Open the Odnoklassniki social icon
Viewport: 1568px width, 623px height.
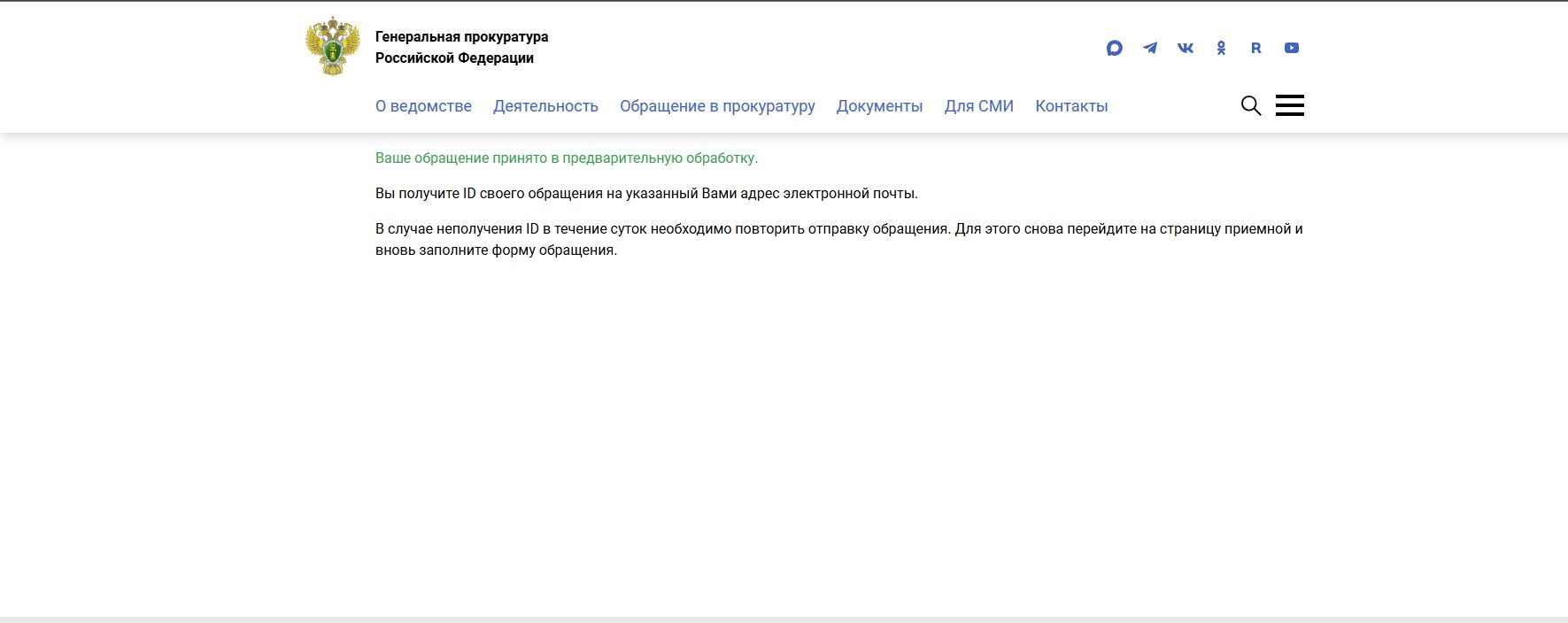click(x=1221, y=48)
